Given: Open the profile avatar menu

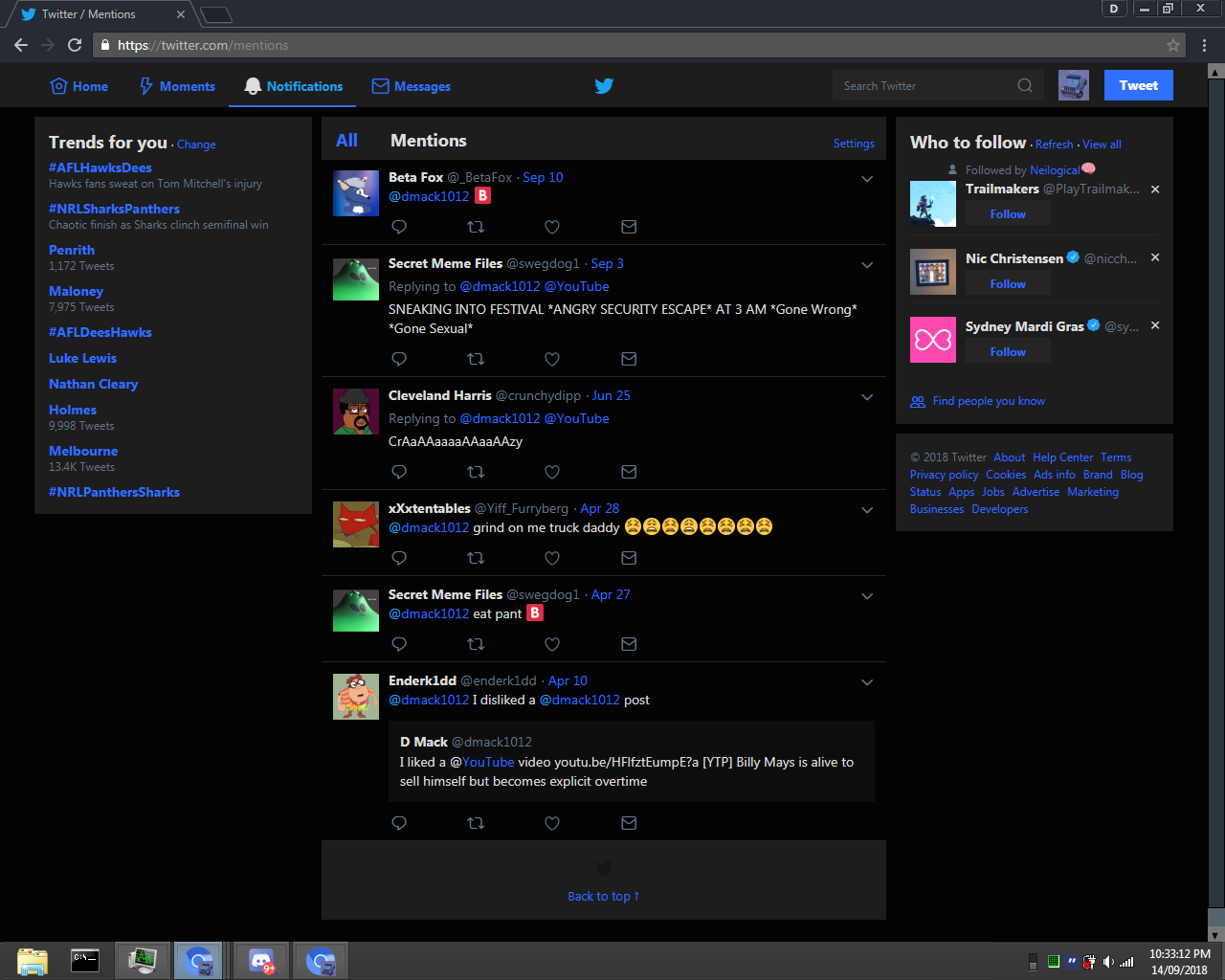Looking at the screenshot, I should [x=1074, y=85].
